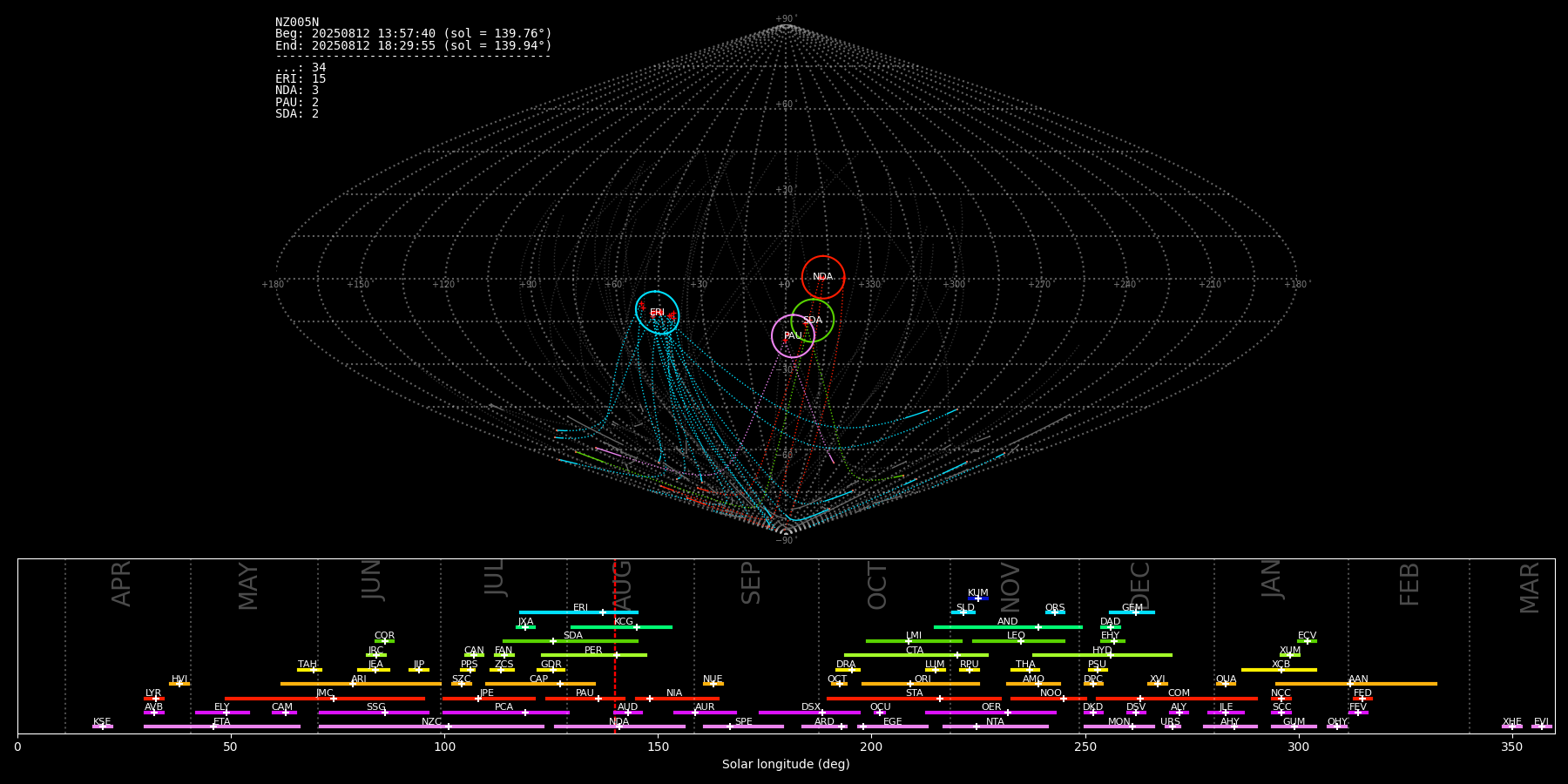
Task: Click the DEC month label in timeline
Action: [x=1140, y=586]
